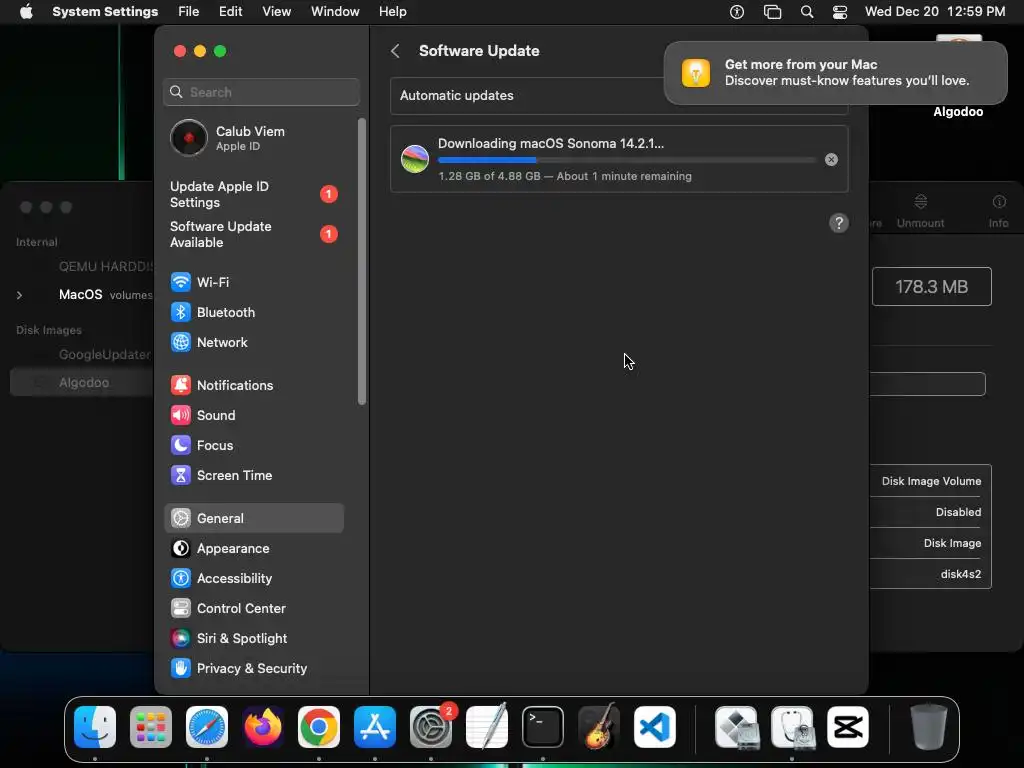Open Update Apple ID Settings
This screenshot has height=768, width=1024.
tap(253, 194)
